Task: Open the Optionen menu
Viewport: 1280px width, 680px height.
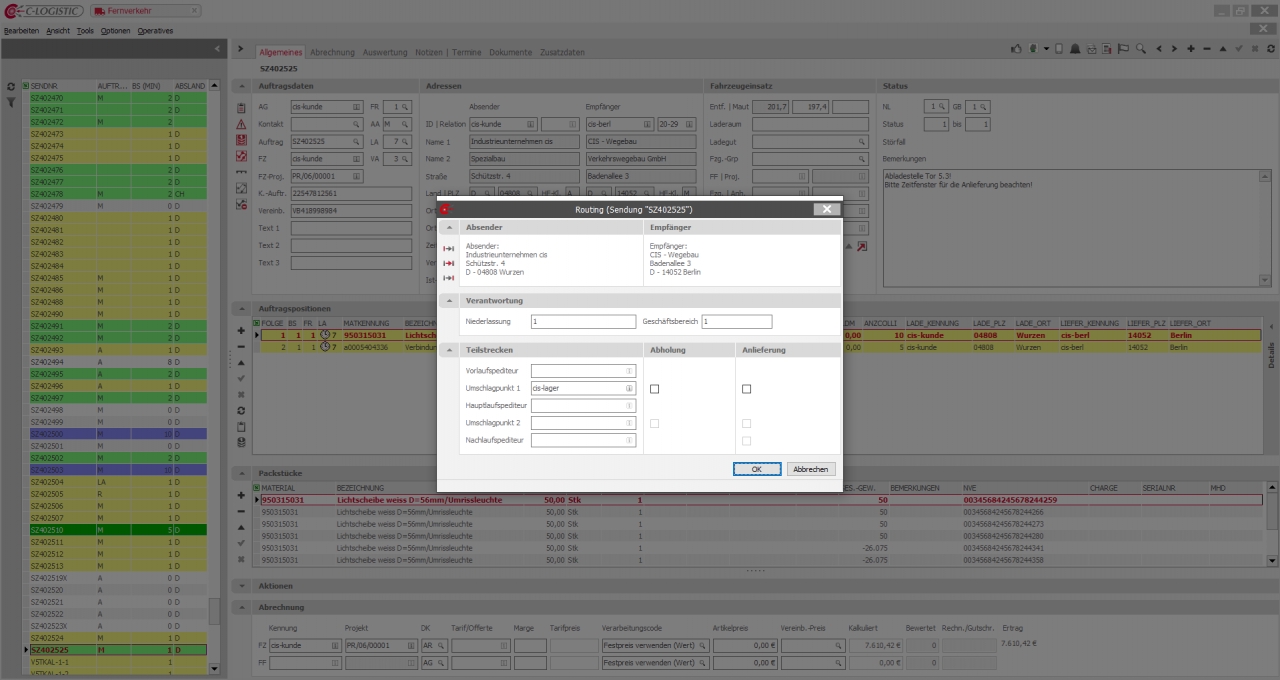Action: 115,31
